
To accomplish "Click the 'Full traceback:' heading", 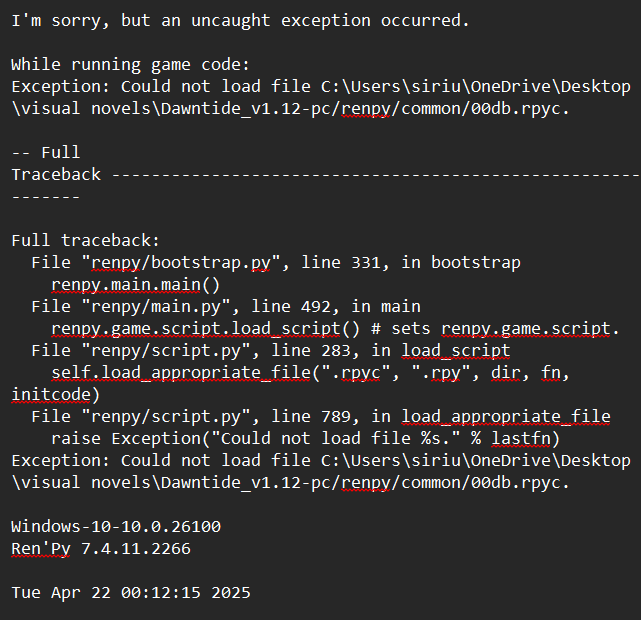I will tap(85, 240).
